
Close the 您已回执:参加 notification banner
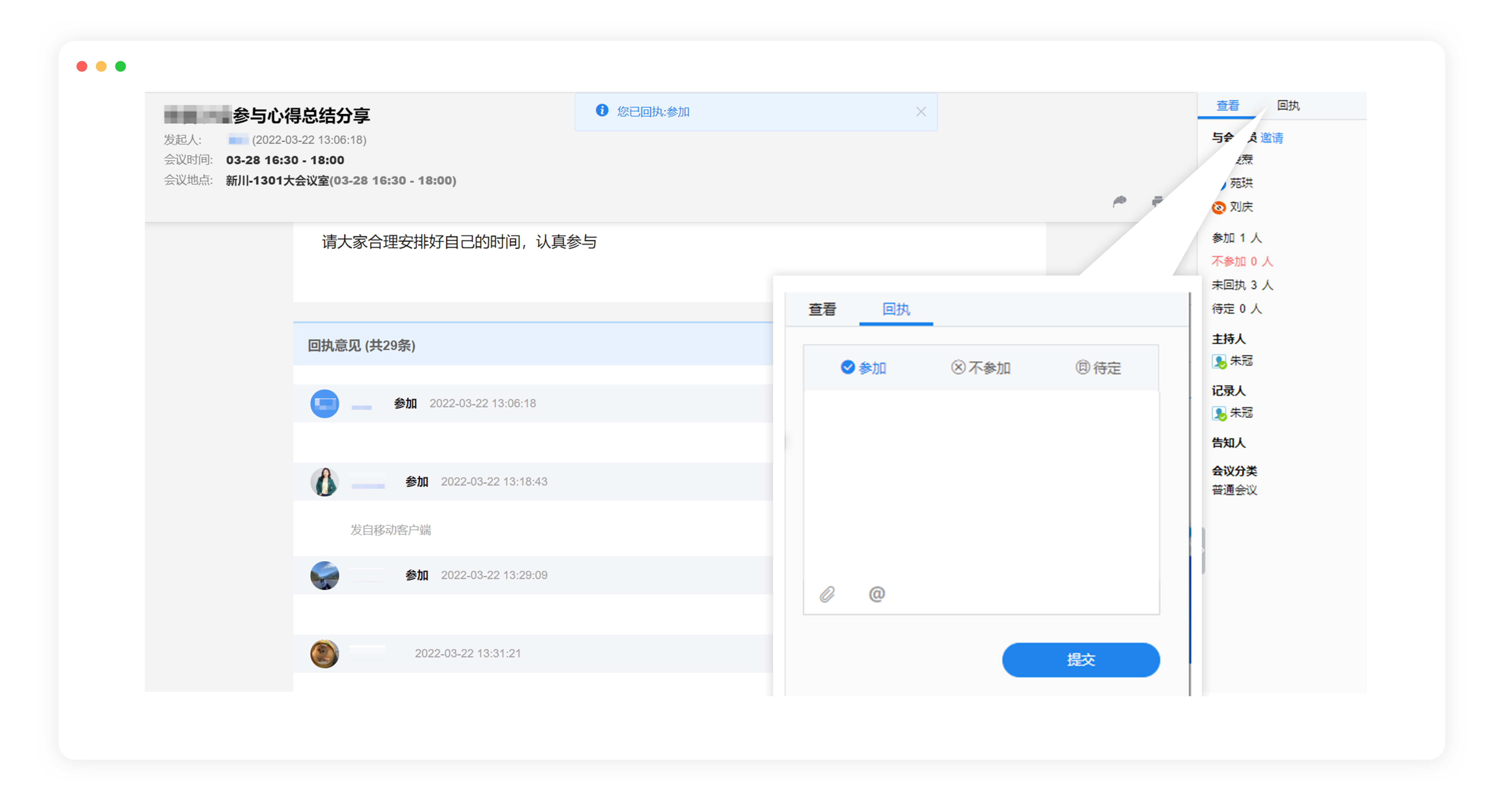click(920, 111)
